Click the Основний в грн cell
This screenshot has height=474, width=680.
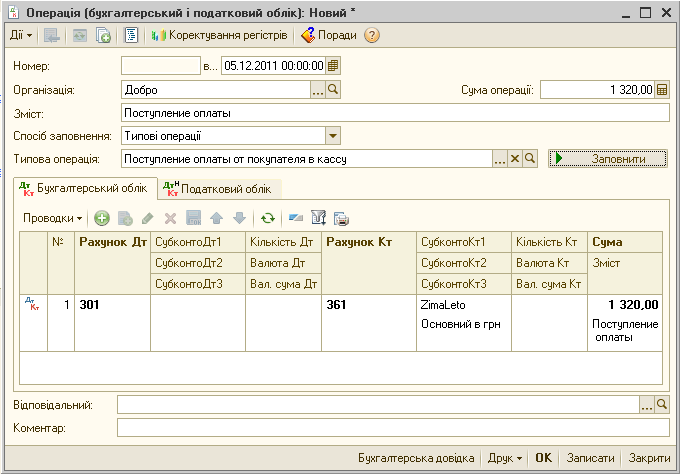click(x=464, y=324)
